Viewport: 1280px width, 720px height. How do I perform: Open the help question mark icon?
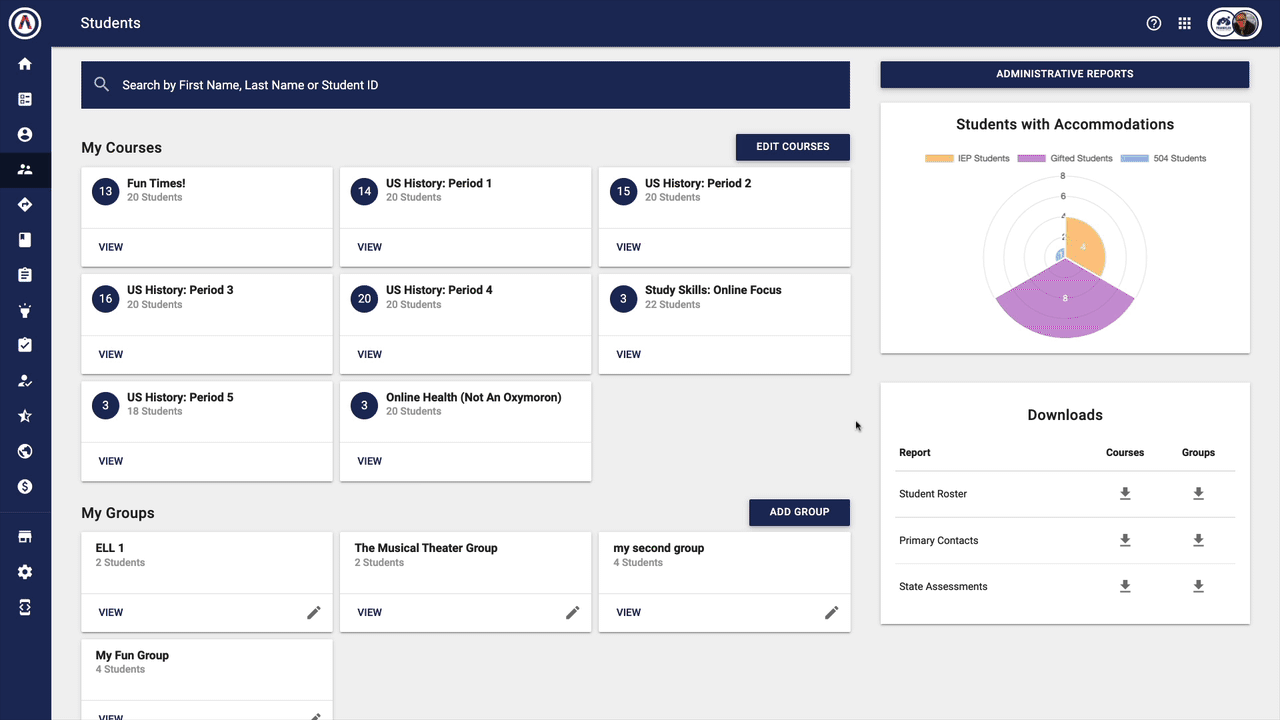1154,23
